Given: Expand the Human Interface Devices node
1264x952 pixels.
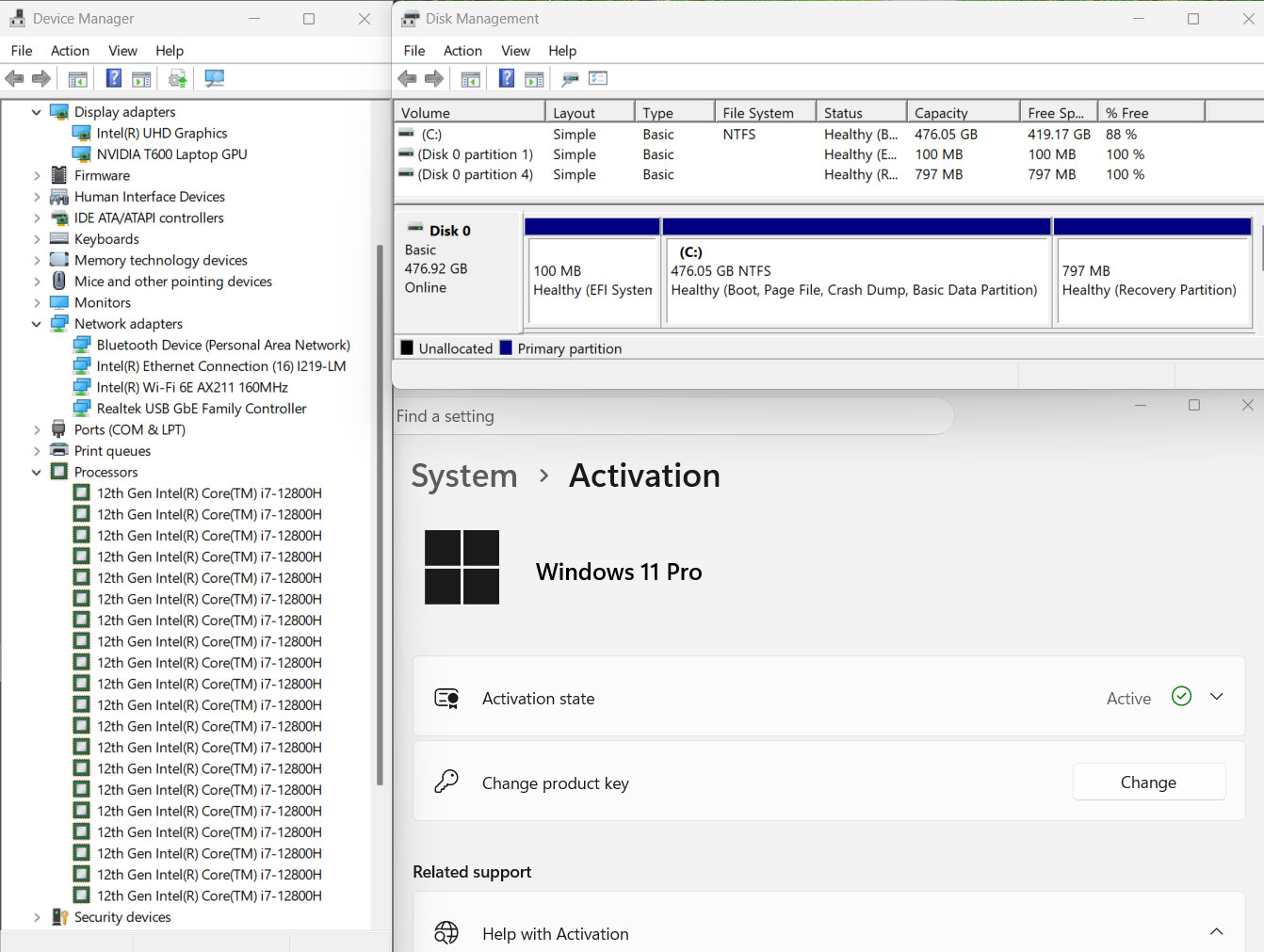Looking at the screenshot, I should pyautogui.click(x=37, y=197).
